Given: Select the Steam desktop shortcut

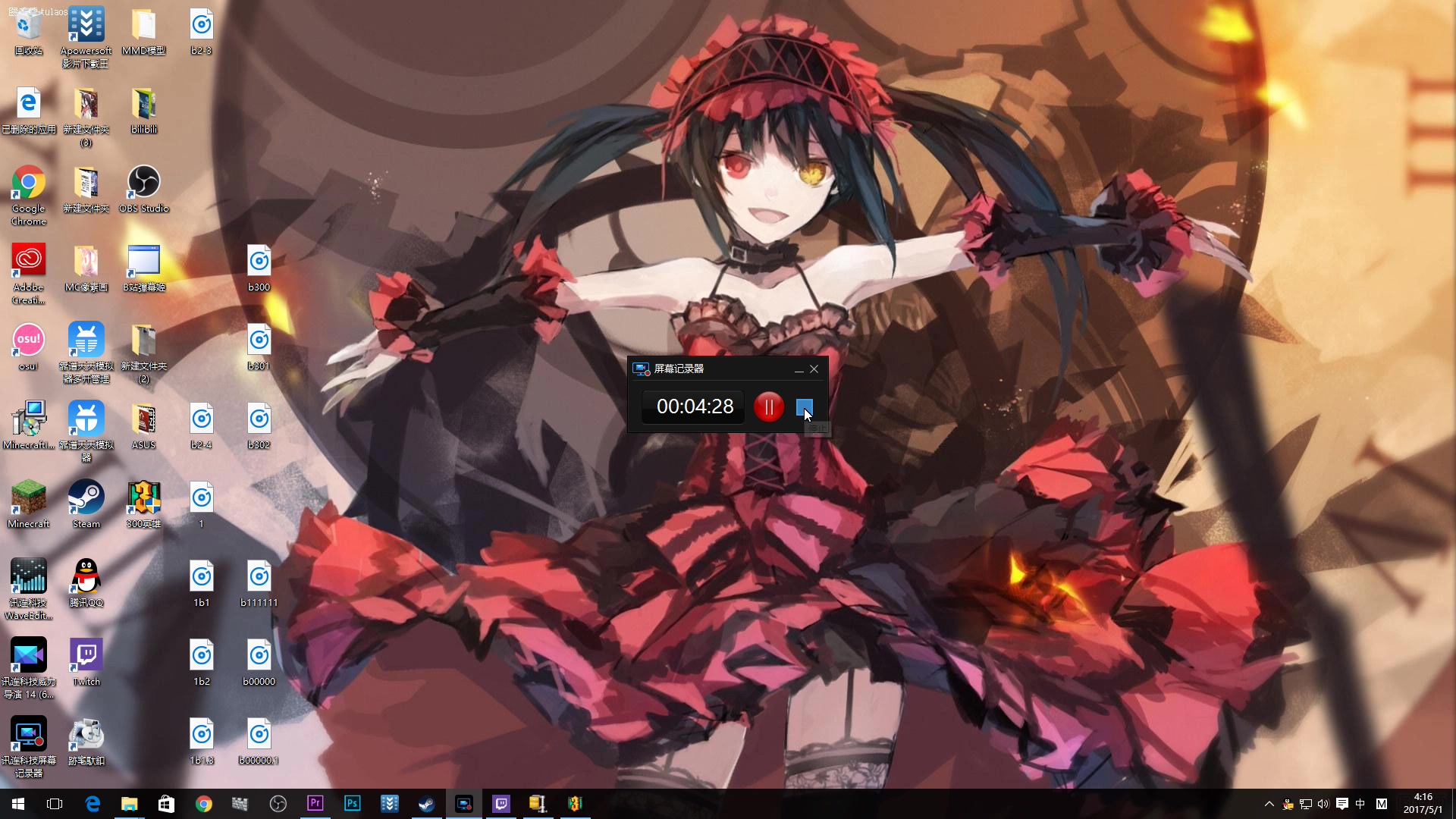Looking at the screenshot, I should tap(86, 498).
